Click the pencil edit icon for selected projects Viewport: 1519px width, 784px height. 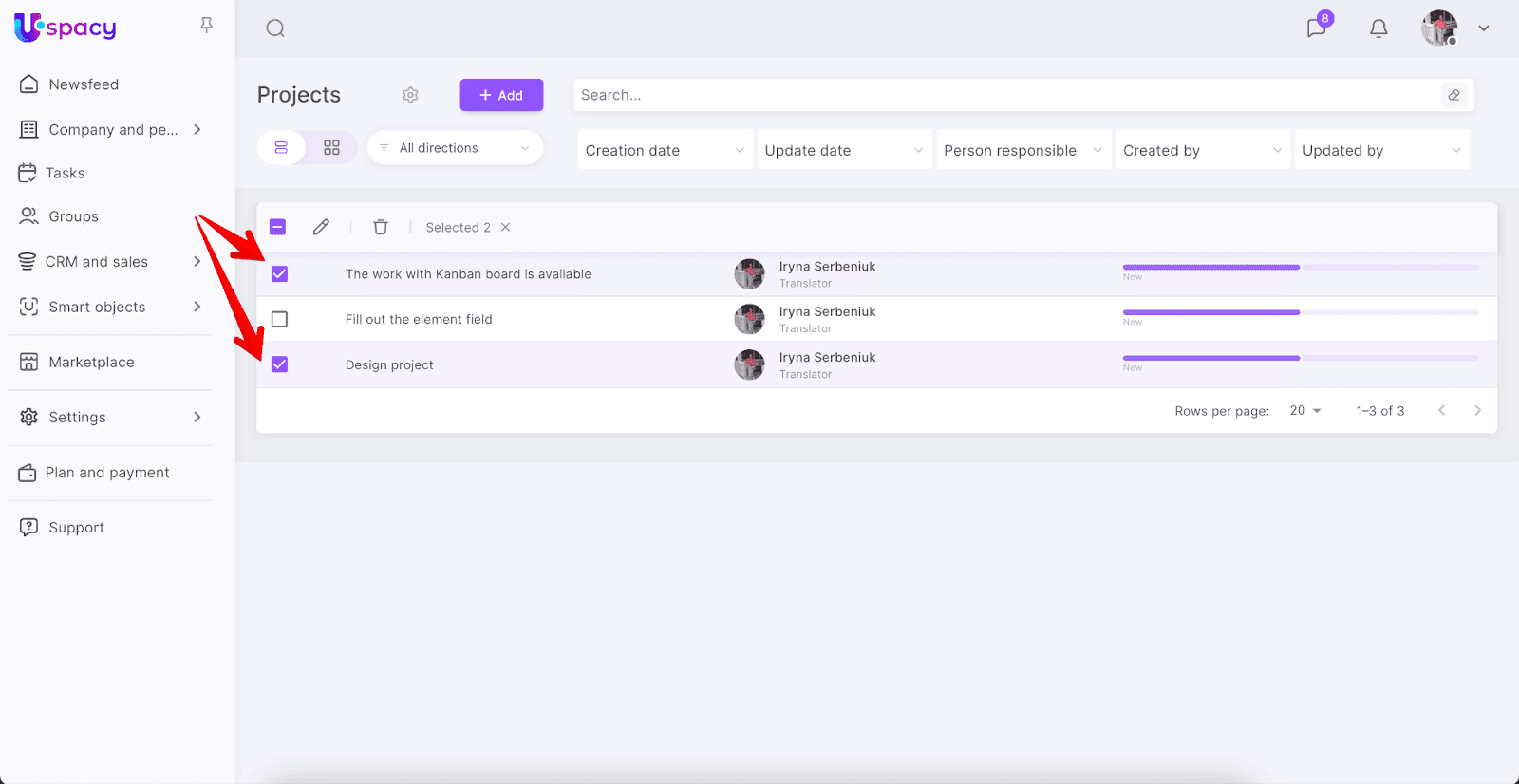coord(321,227)
